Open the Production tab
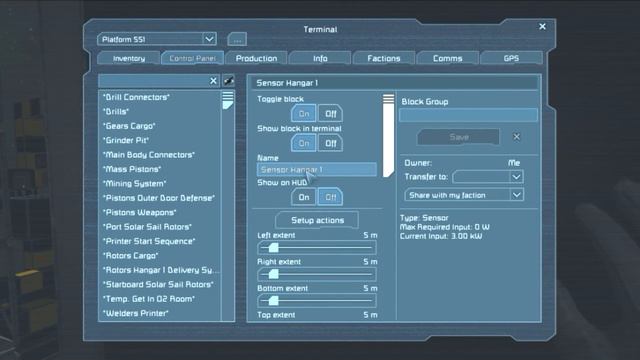This screenshot has height=360, width=640. coord(256,58)
